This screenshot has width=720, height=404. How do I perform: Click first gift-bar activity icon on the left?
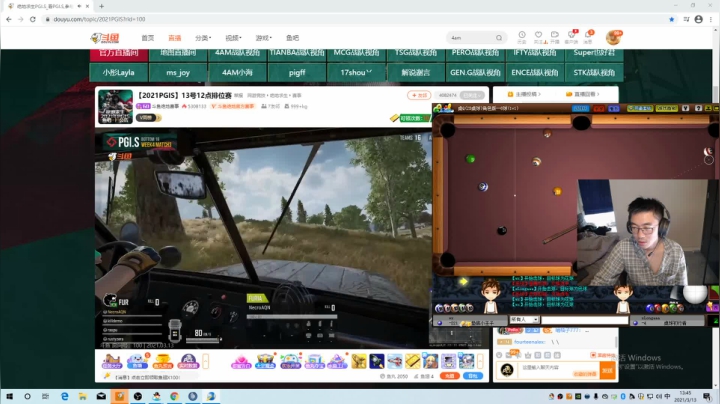click(111, 361)
